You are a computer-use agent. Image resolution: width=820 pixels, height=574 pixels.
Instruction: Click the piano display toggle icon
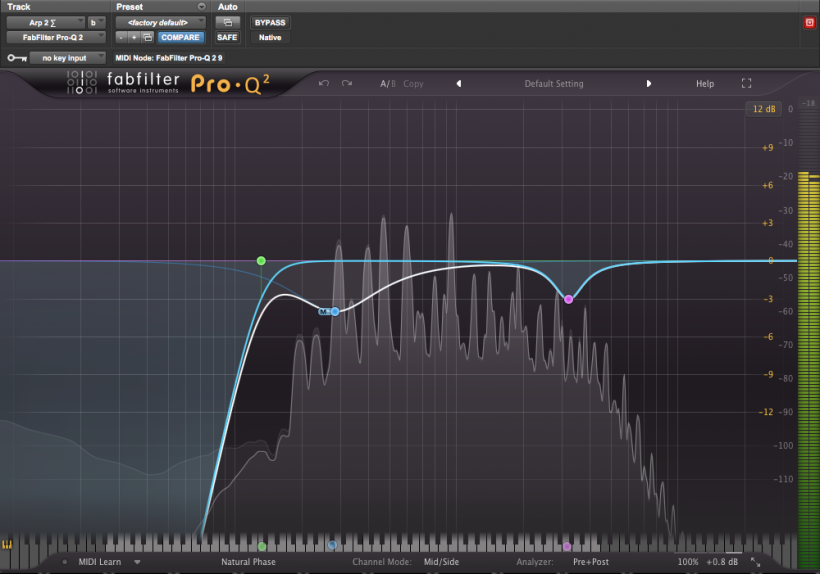6,545
